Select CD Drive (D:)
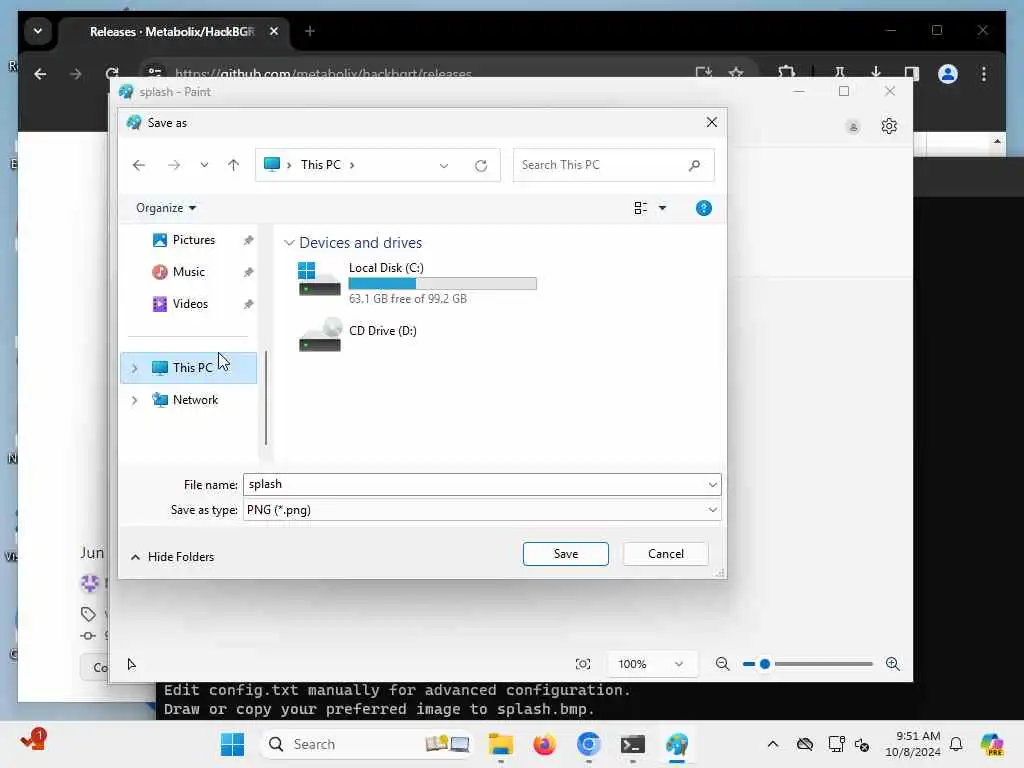This screenshot has width=1024, height=768. point(357,334)
